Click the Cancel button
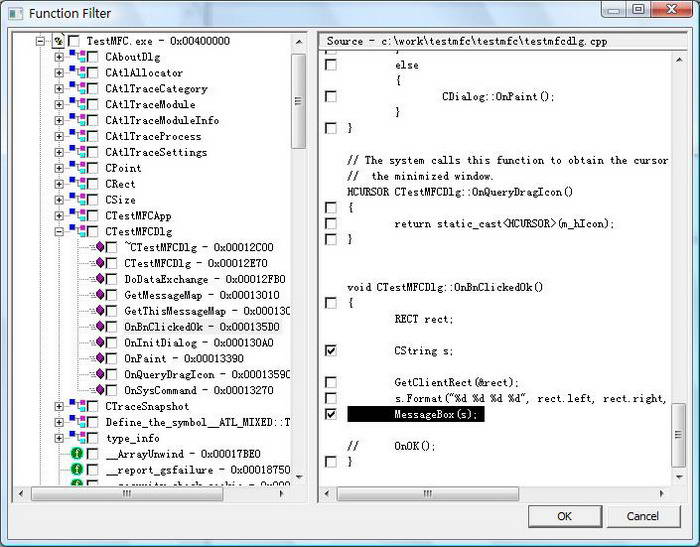Image resolution: width=700 pixels, height=547 pixels. [643, 516]
